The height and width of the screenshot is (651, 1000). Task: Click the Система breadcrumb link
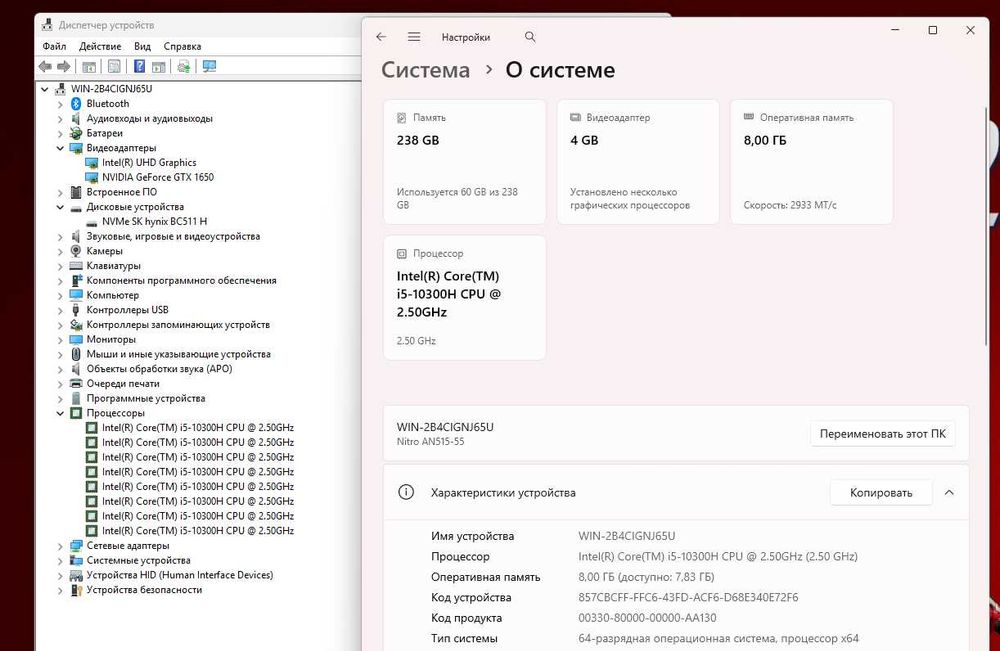(x=425, y=70)
